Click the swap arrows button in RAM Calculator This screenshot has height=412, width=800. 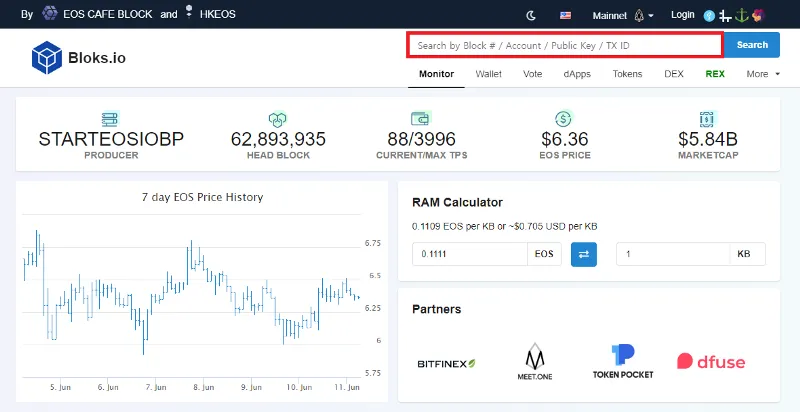coord(584,254)
